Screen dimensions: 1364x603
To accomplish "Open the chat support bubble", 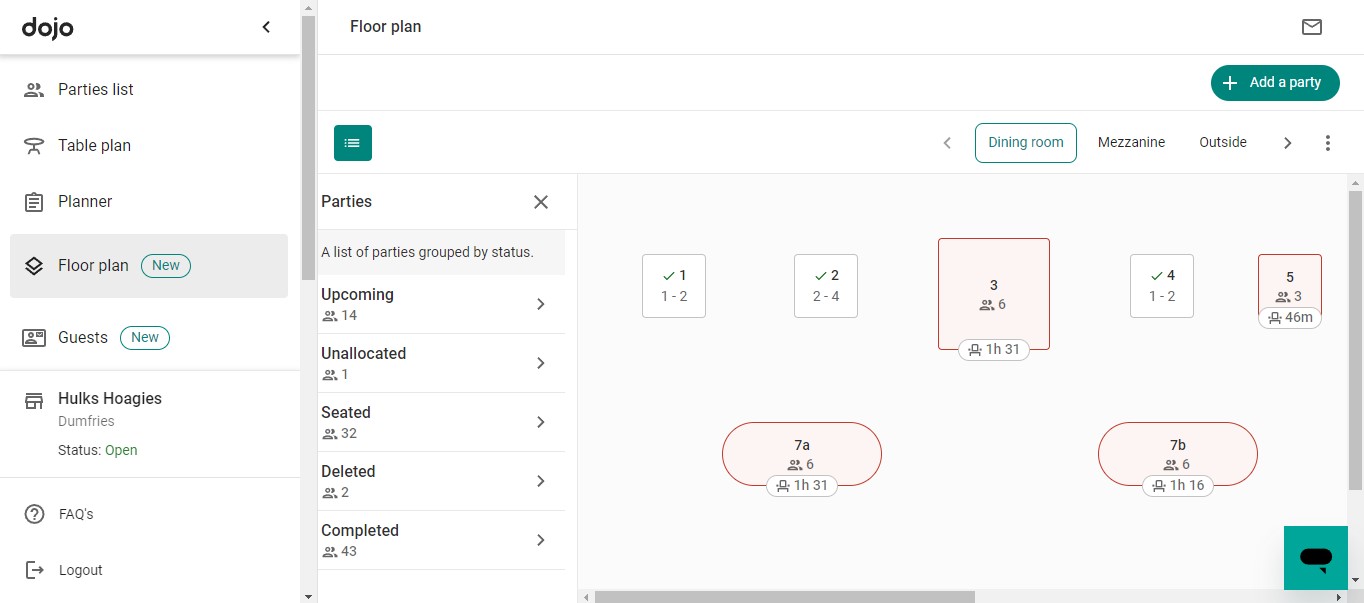I will point(1315,558).
